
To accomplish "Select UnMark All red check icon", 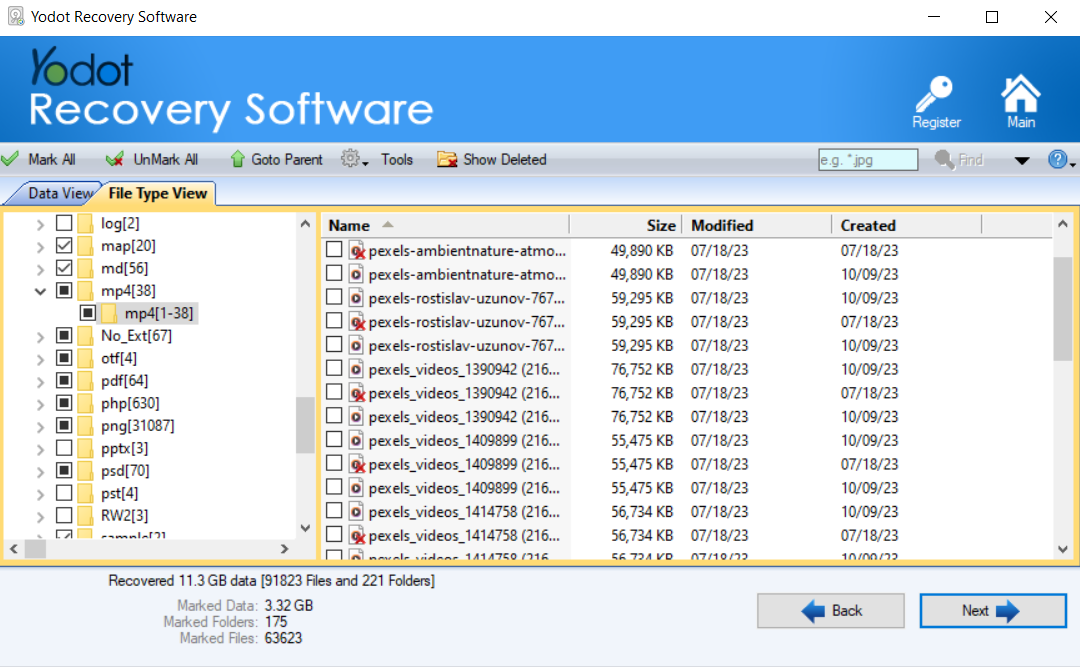I will pos(113,159).
